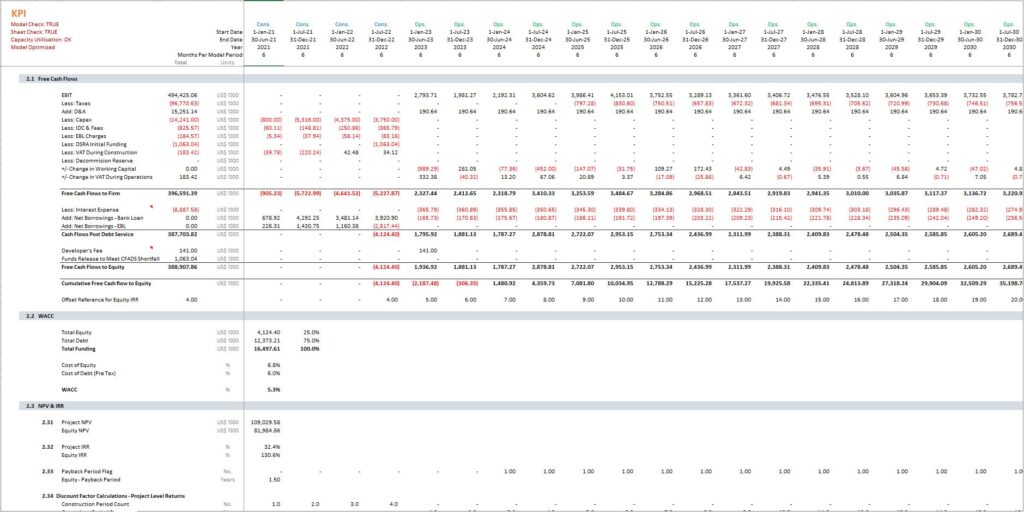
Task: Select the Cost of Debt 6.0% cell
Action: click(274, 374)
